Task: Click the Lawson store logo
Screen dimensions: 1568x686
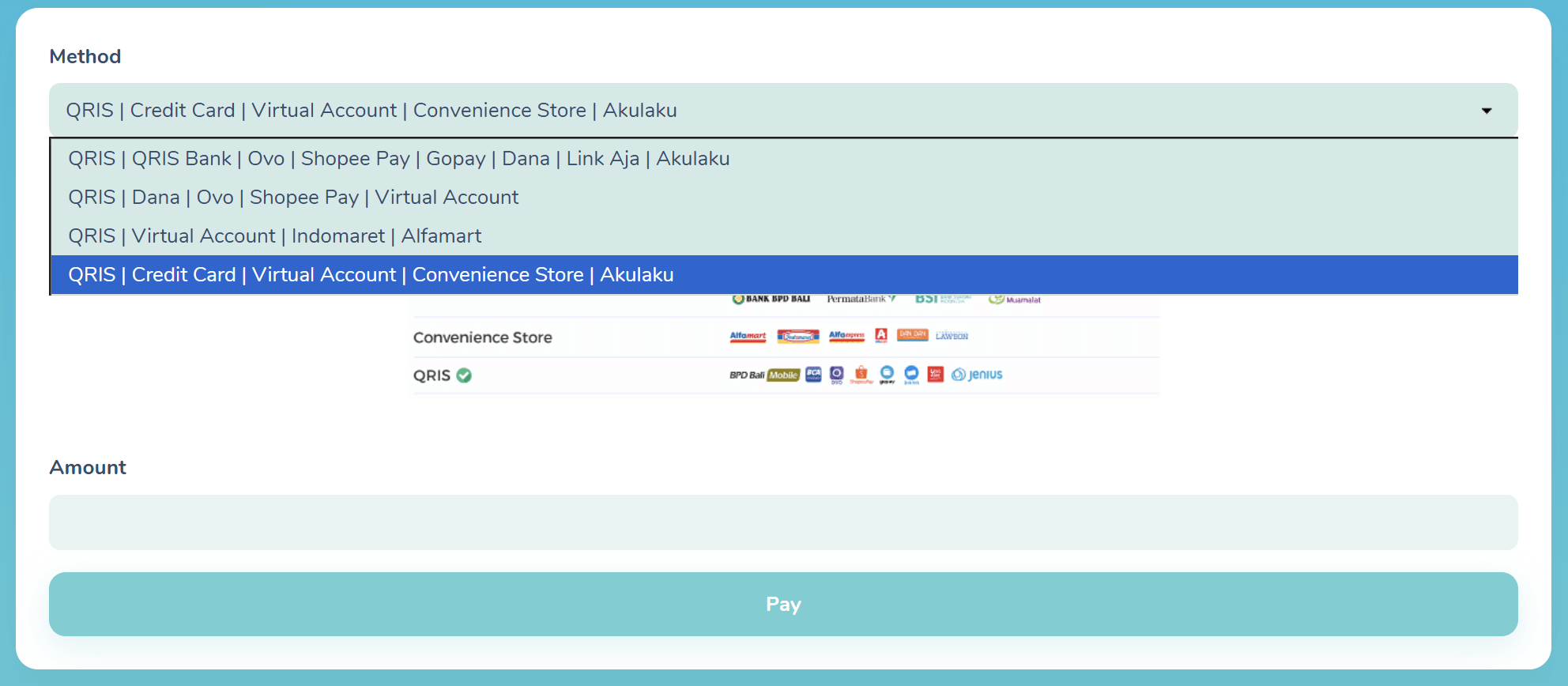Action: tap(952, 336)
